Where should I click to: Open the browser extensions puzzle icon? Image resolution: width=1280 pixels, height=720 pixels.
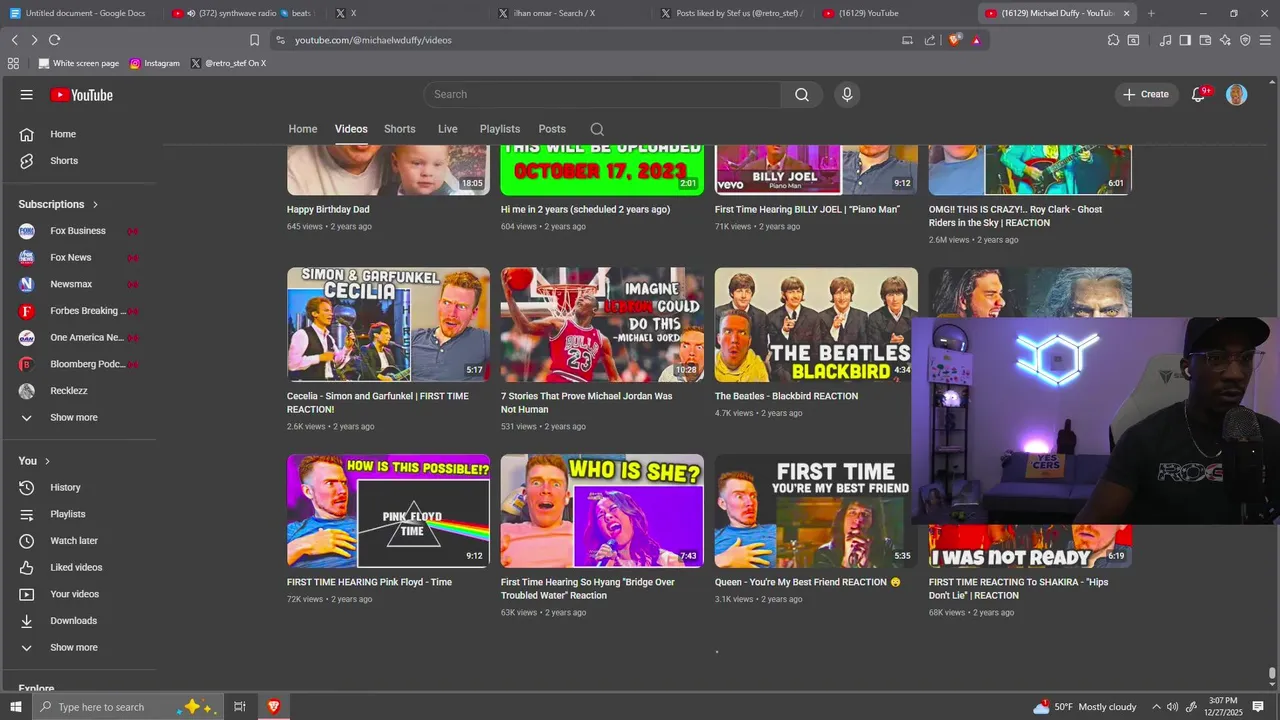click(x=1113, y=40)
